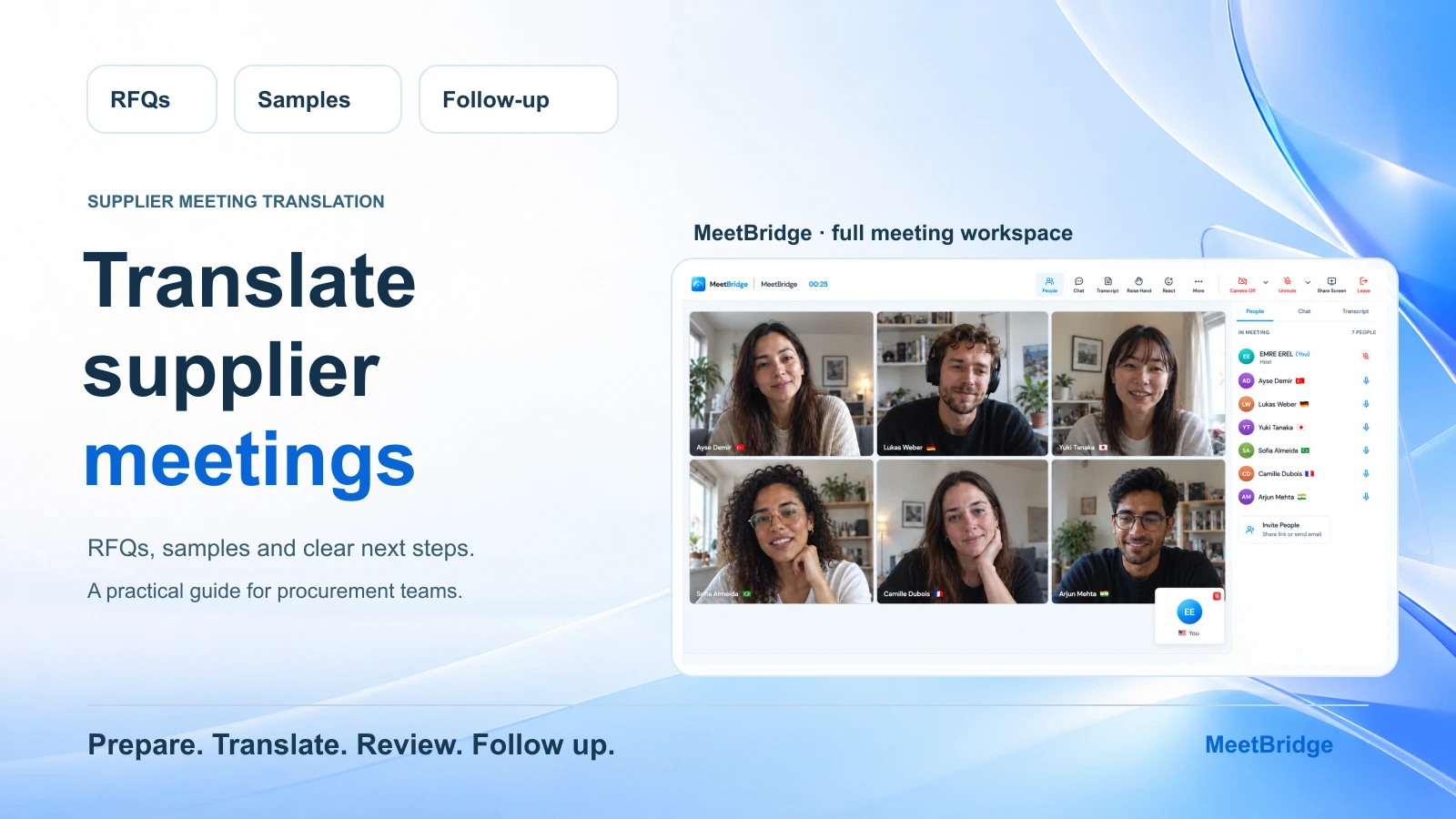Leave the meeting

click(1363, 285)
